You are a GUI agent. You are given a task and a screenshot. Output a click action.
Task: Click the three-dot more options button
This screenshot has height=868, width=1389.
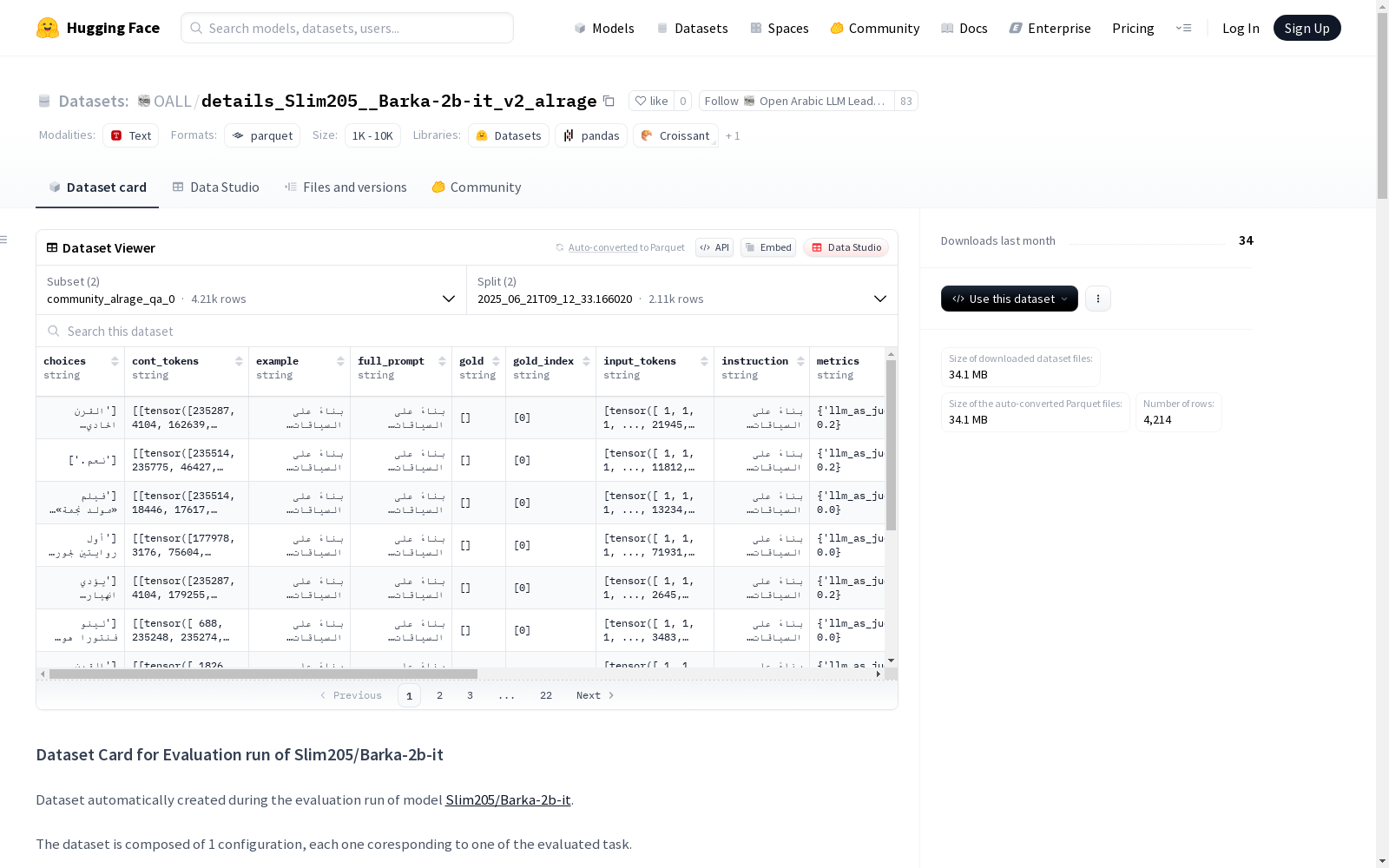(1098, 299)
